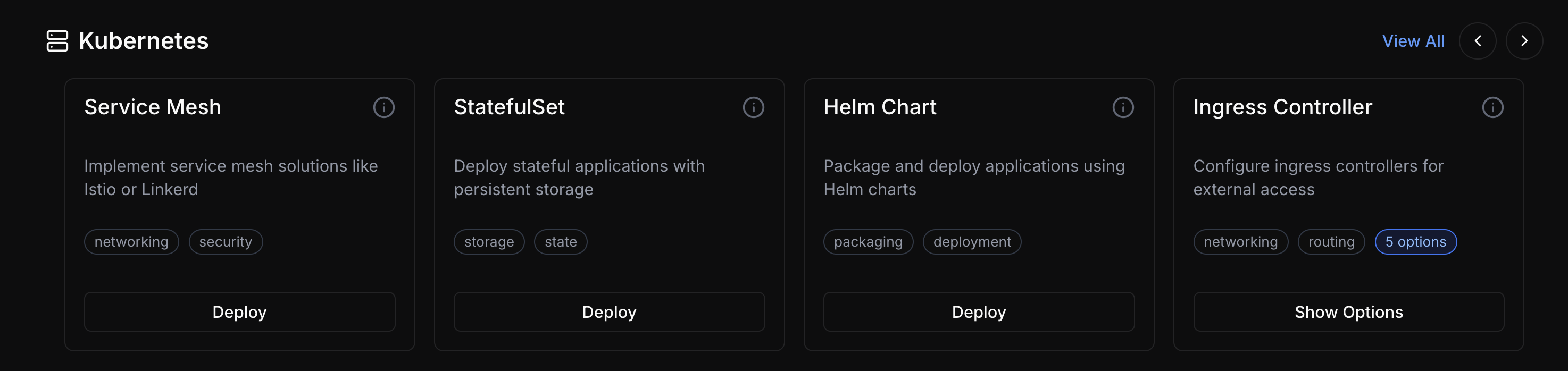Viewport: 1568px width, 371px height.
Task: Select the storage tag on StatefulSet
Action: coord(489,241)
